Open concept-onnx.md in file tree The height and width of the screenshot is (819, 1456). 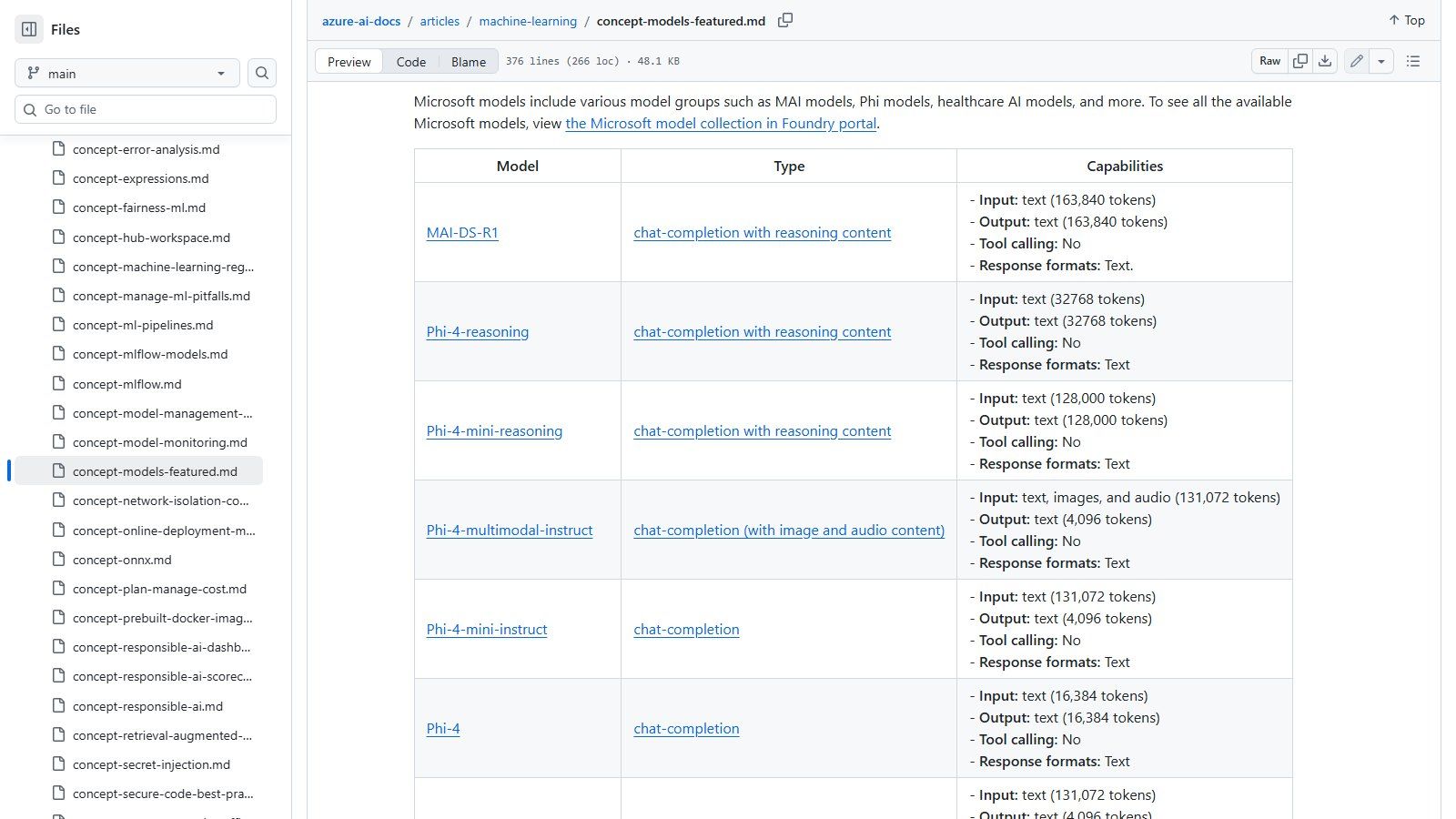(x=122, y=560)
